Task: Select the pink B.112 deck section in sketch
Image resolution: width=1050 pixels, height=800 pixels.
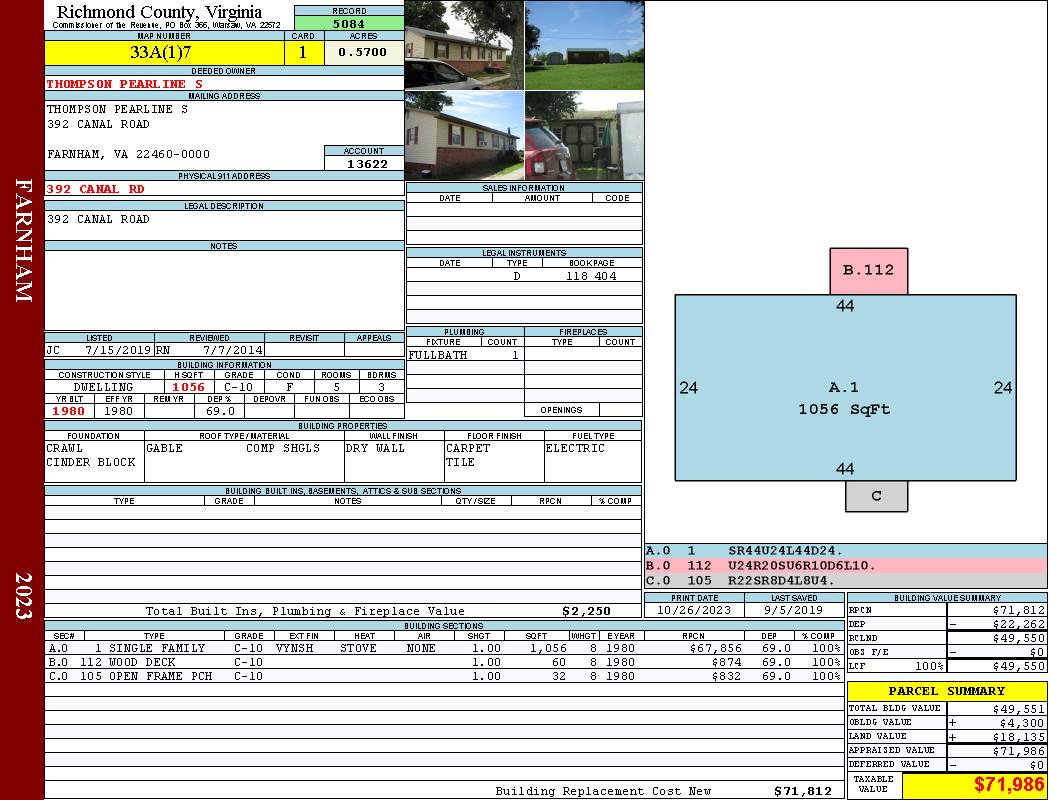Action: point(869,271)
